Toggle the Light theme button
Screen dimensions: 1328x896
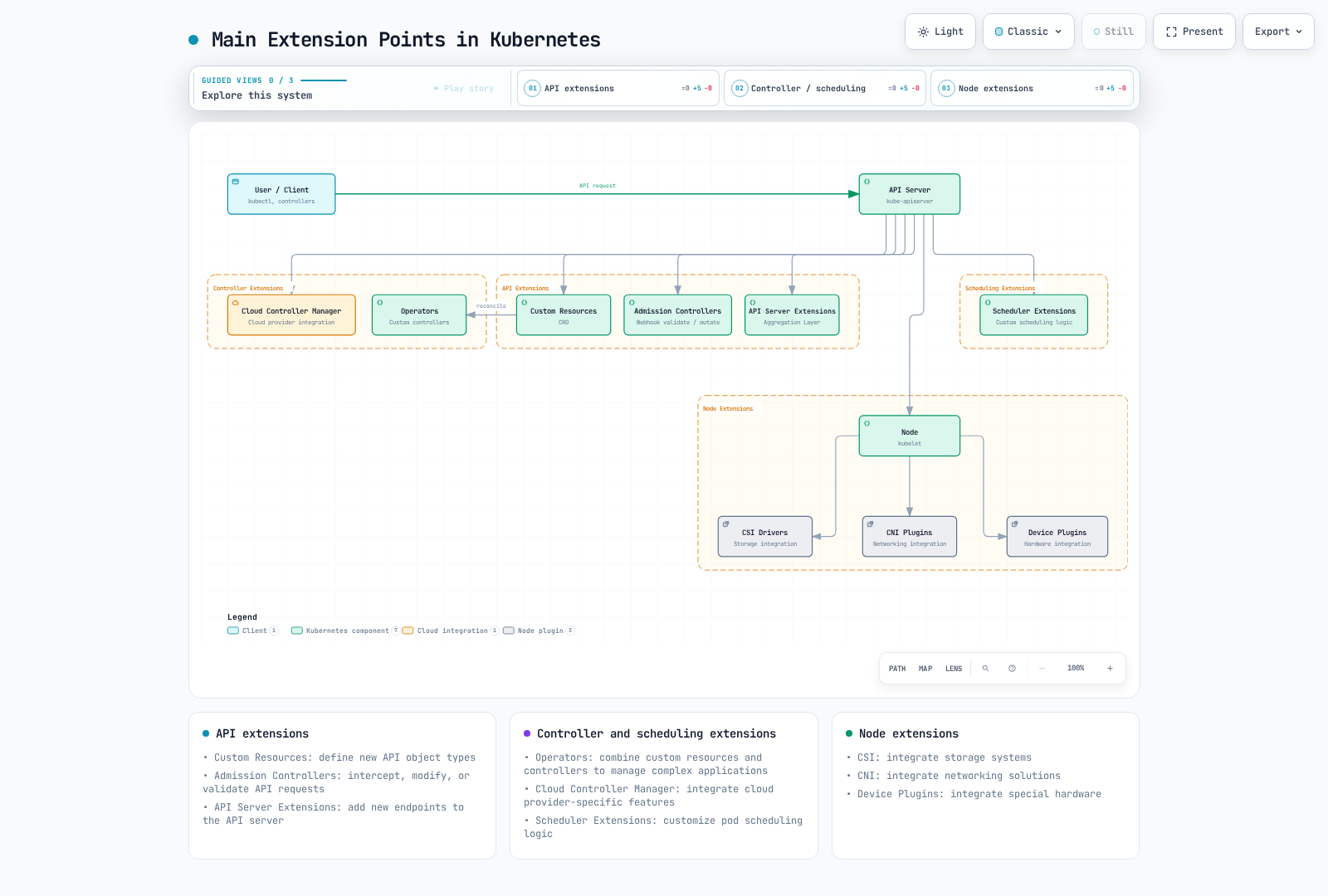click(940, 32)
